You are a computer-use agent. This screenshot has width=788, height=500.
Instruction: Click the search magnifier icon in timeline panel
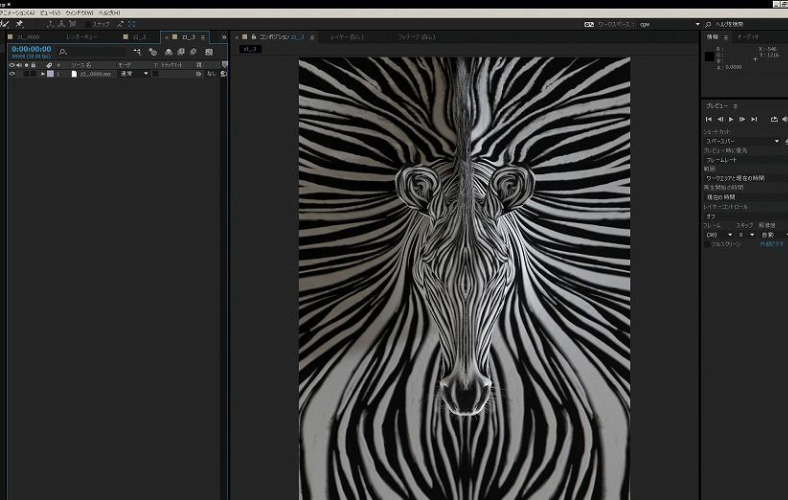click(x=63, y=52)
